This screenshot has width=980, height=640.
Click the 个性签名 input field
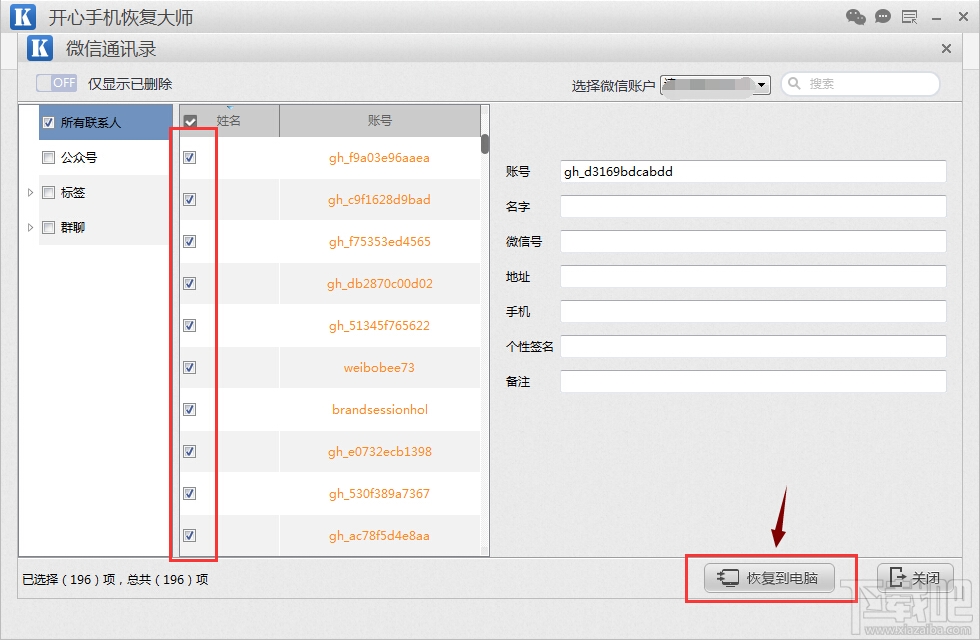[753, 346]
